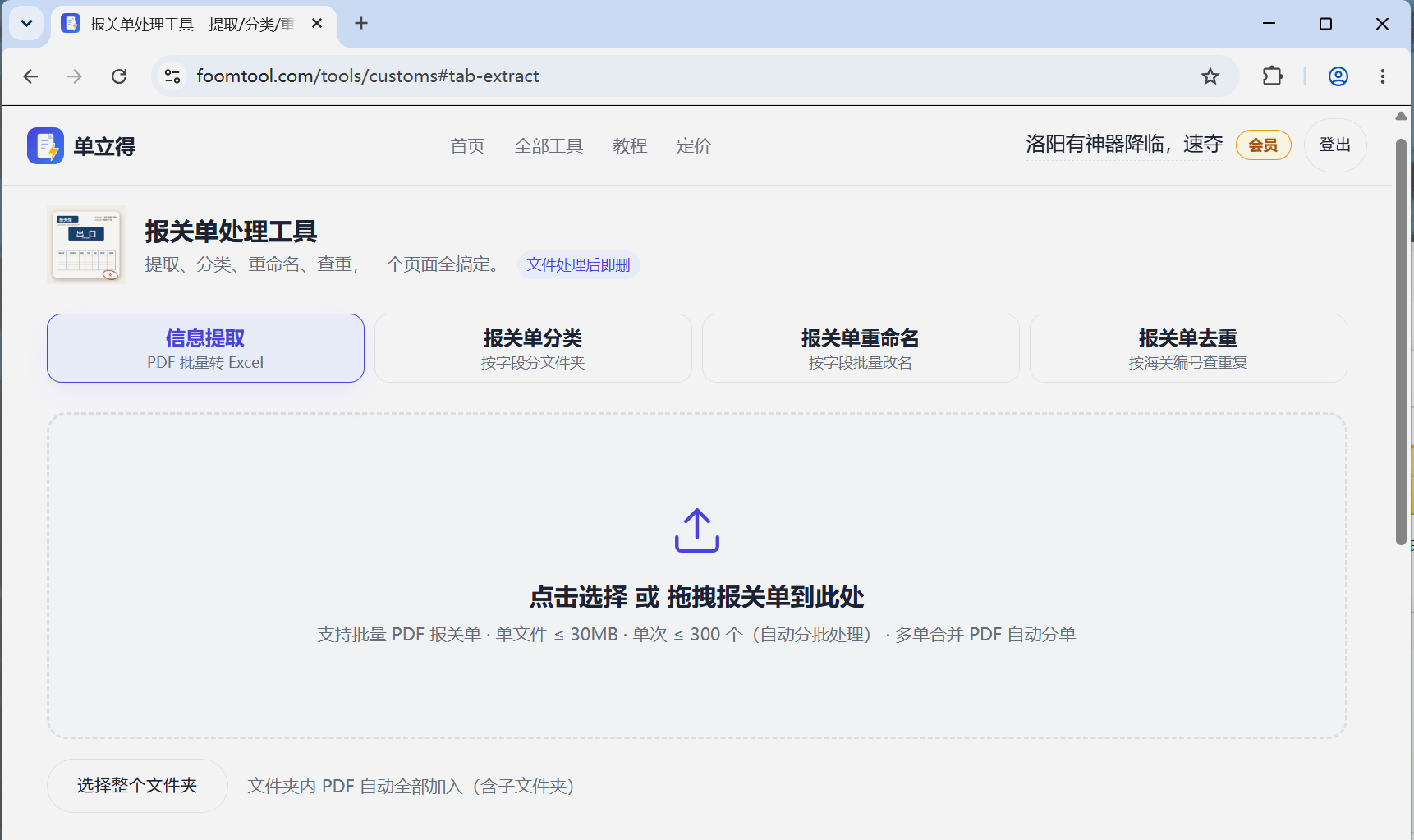Screen dimensions: 1414x840
Task: Select the 信息提取 tab
Action: 205,348
